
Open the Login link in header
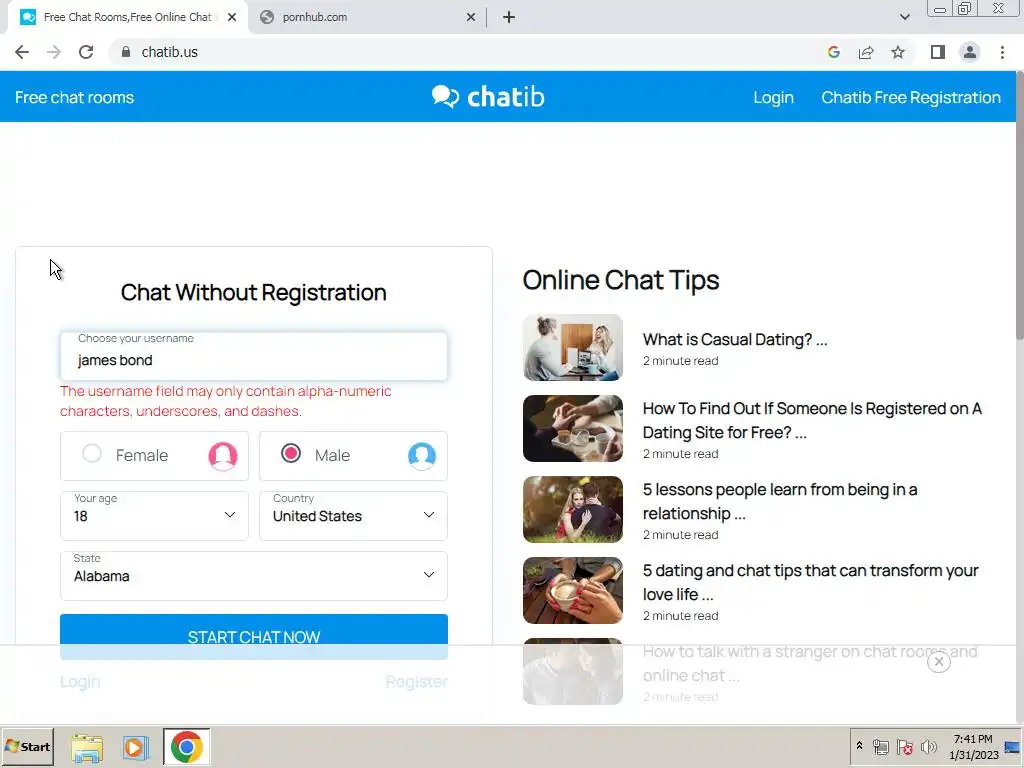[773, 97]
